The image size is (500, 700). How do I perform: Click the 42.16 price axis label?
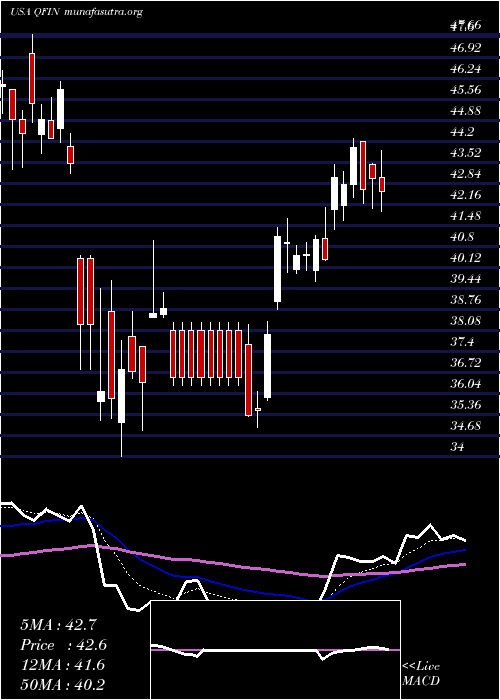pos(466,195)
